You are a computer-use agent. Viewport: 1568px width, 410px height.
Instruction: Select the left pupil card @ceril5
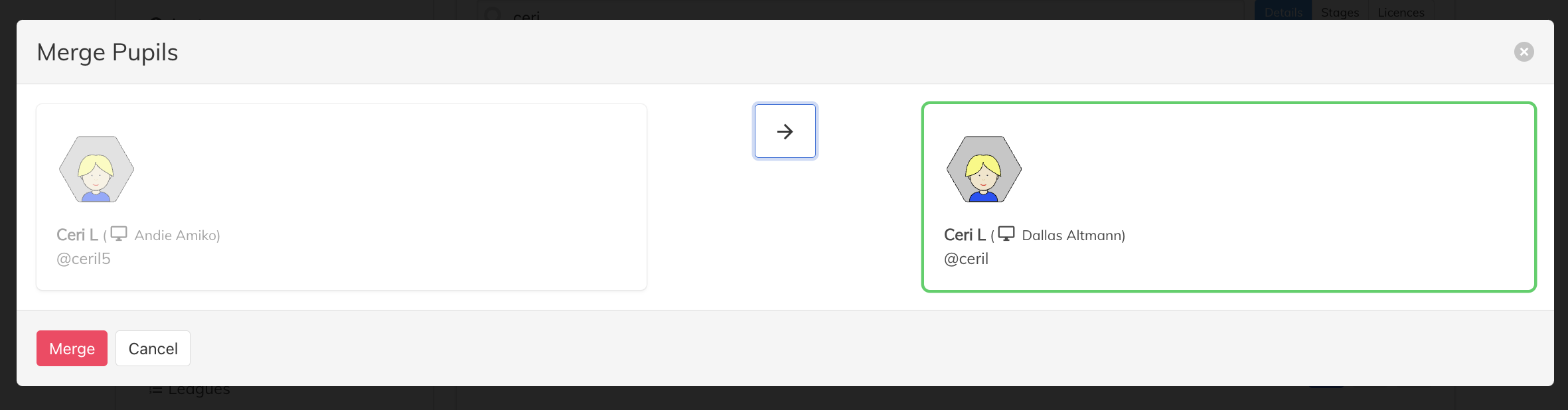tap(341, 197)
